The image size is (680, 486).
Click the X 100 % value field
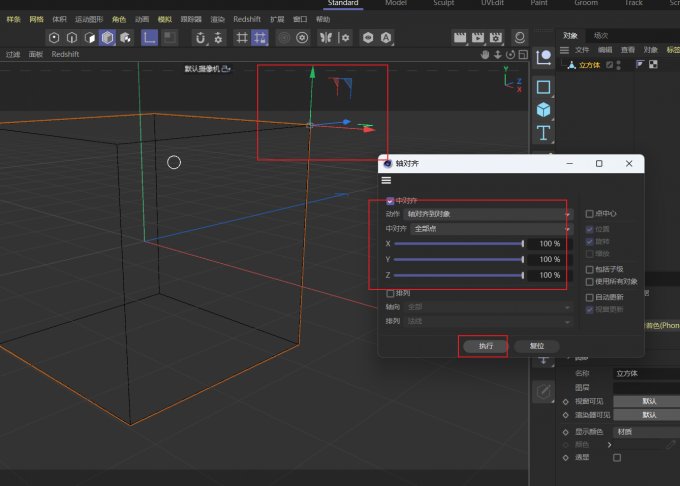click(x=550, y=244)
